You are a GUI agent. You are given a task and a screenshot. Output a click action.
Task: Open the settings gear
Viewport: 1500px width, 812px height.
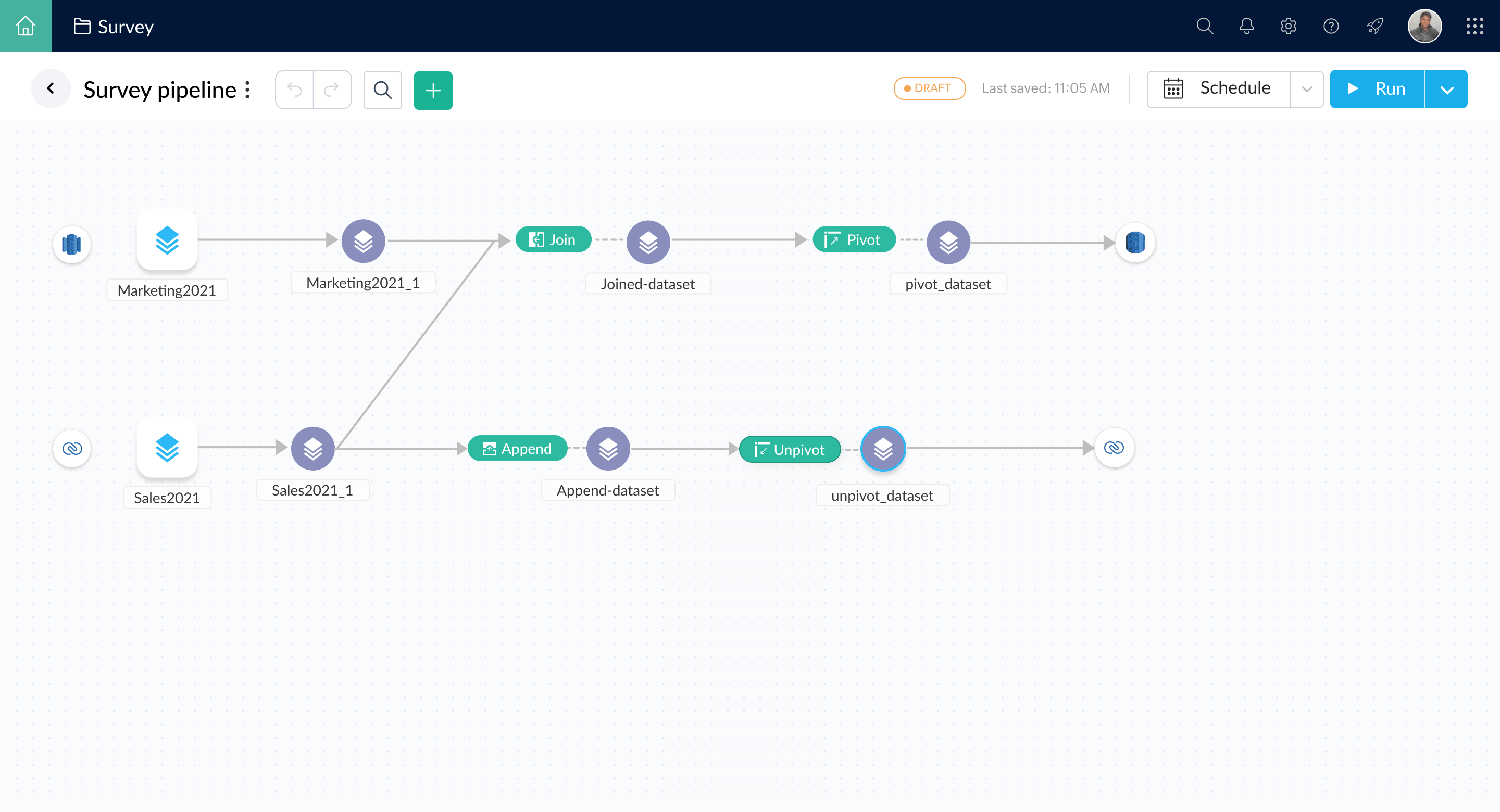coord(1289,26)
